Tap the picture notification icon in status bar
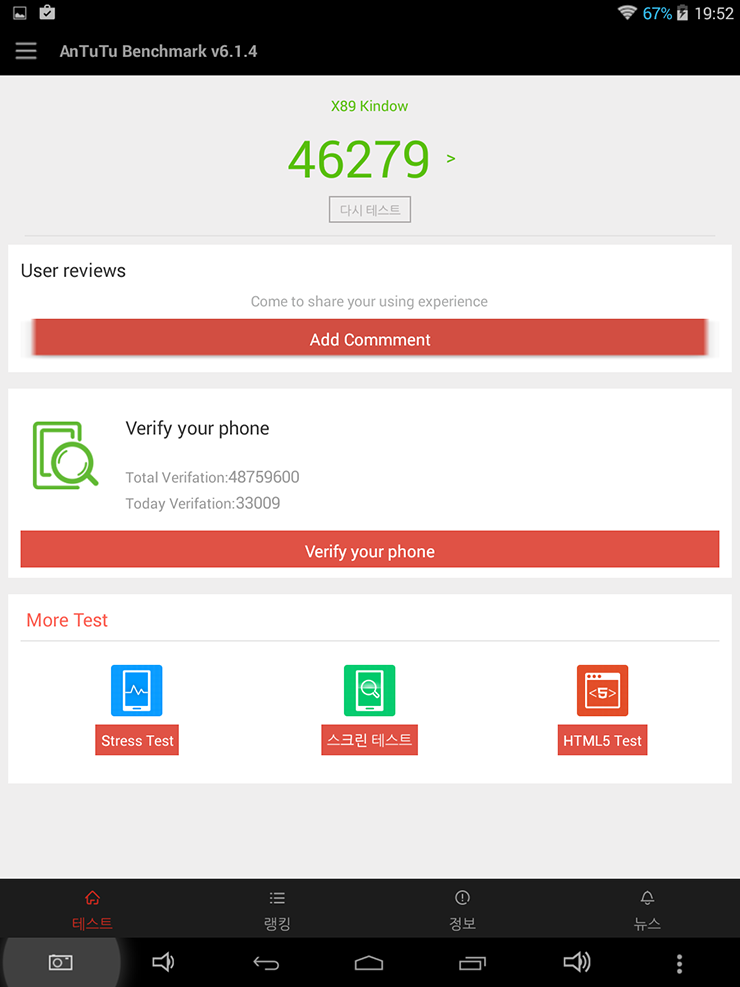The height and width of the screenshot is (987, 740). 20,13
